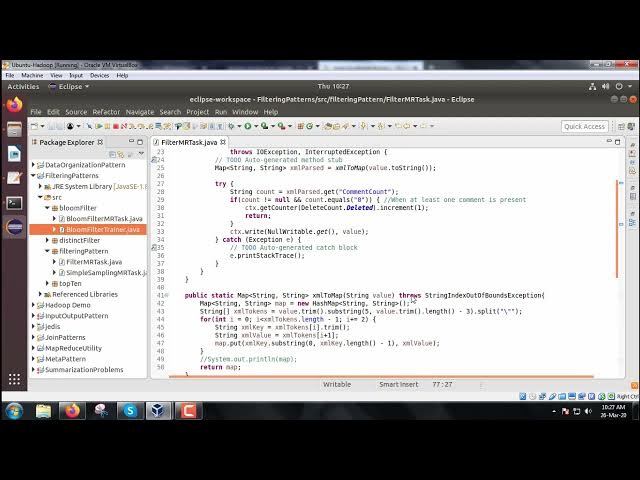Click the Save All toolbar icon
The image size is (640, 480).
[60, 126]
